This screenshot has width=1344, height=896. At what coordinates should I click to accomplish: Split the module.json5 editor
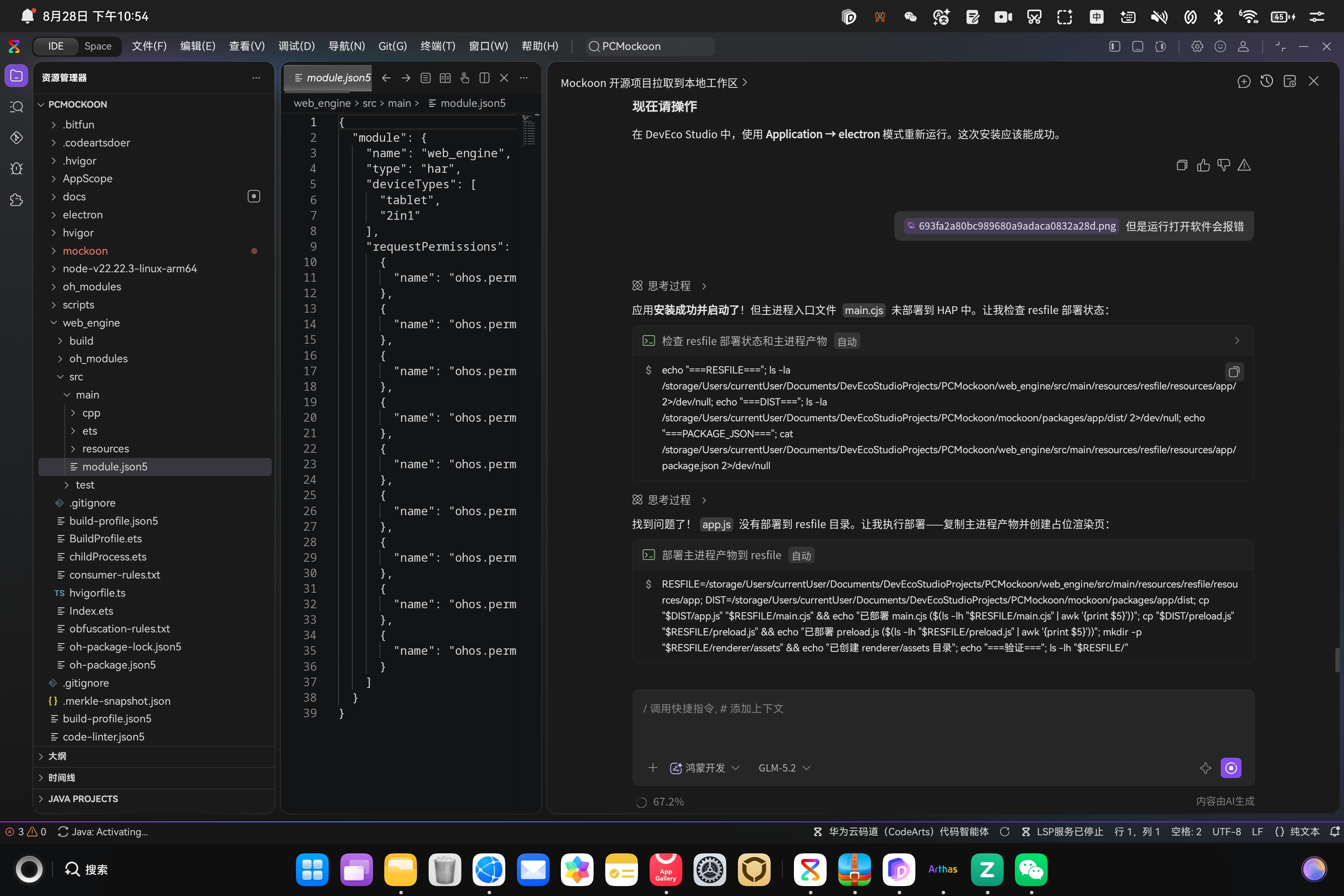tap(485, 78)
